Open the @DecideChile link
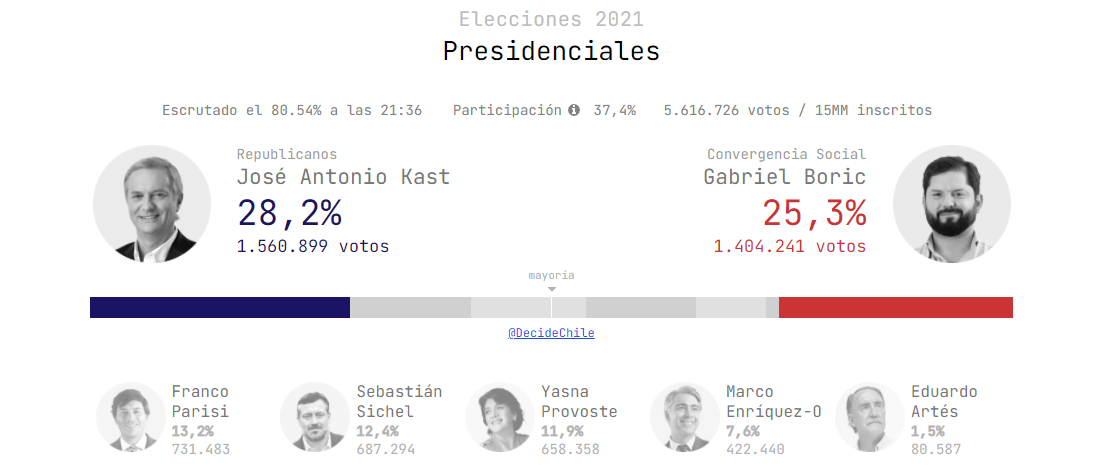This screenshot has width=1115, height=473. 551,333
